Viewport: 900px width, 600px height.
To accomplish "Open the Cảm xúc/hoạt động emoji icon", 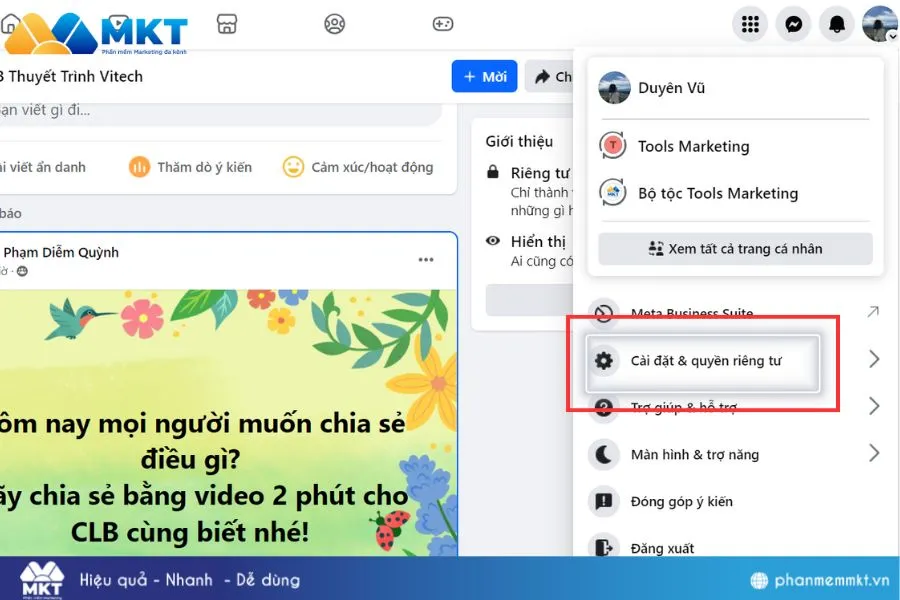I will point(293,167).
